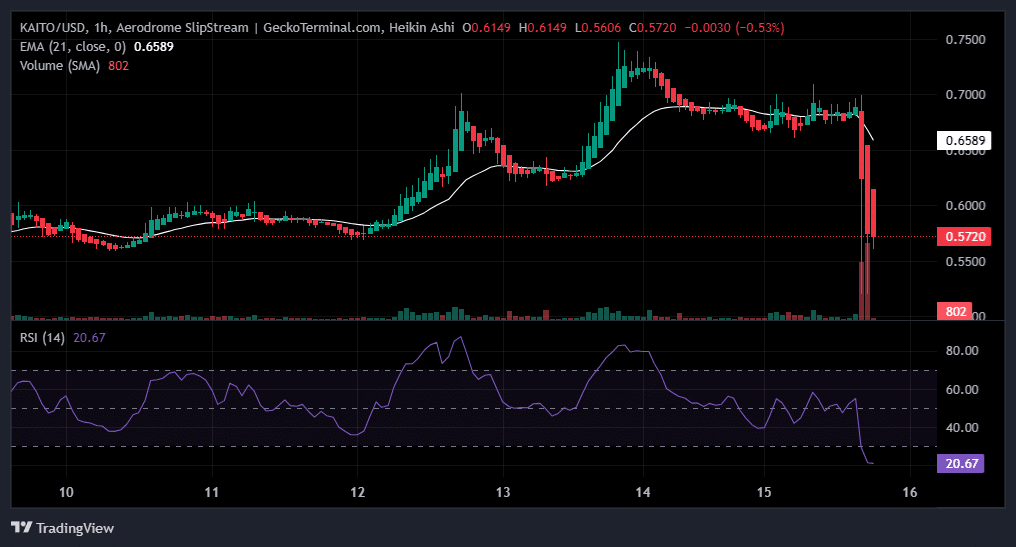1016x547 pixels.
Task: Click the white 0.6589 EMA price tag
Action: [x=964, y=141]
